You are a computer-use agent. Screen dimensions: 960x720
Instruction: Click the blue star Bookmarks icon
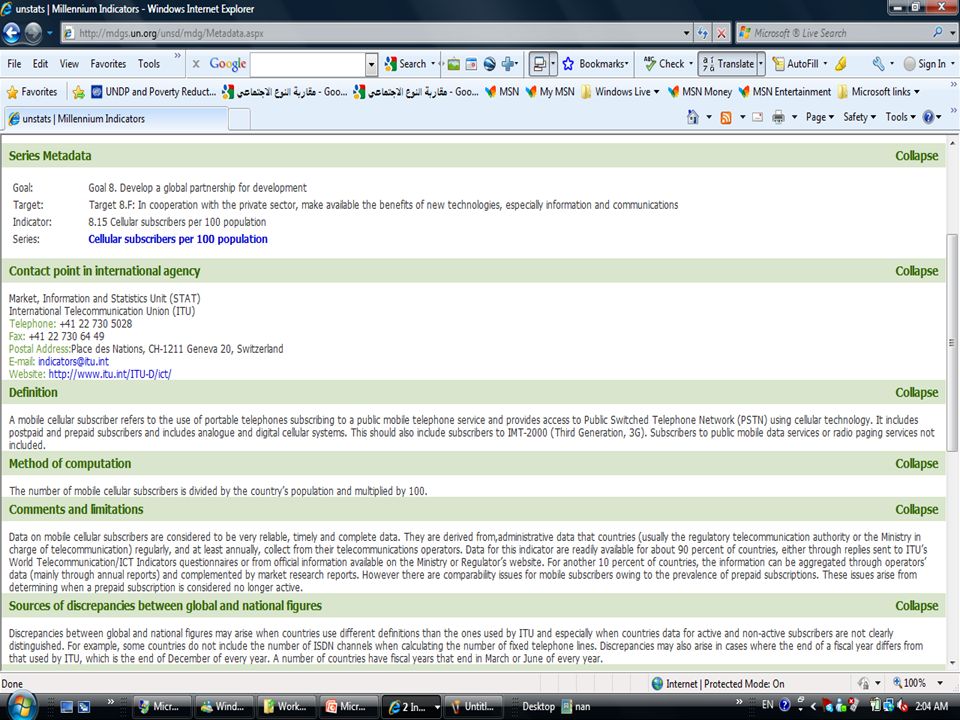(x=568, y=64)
